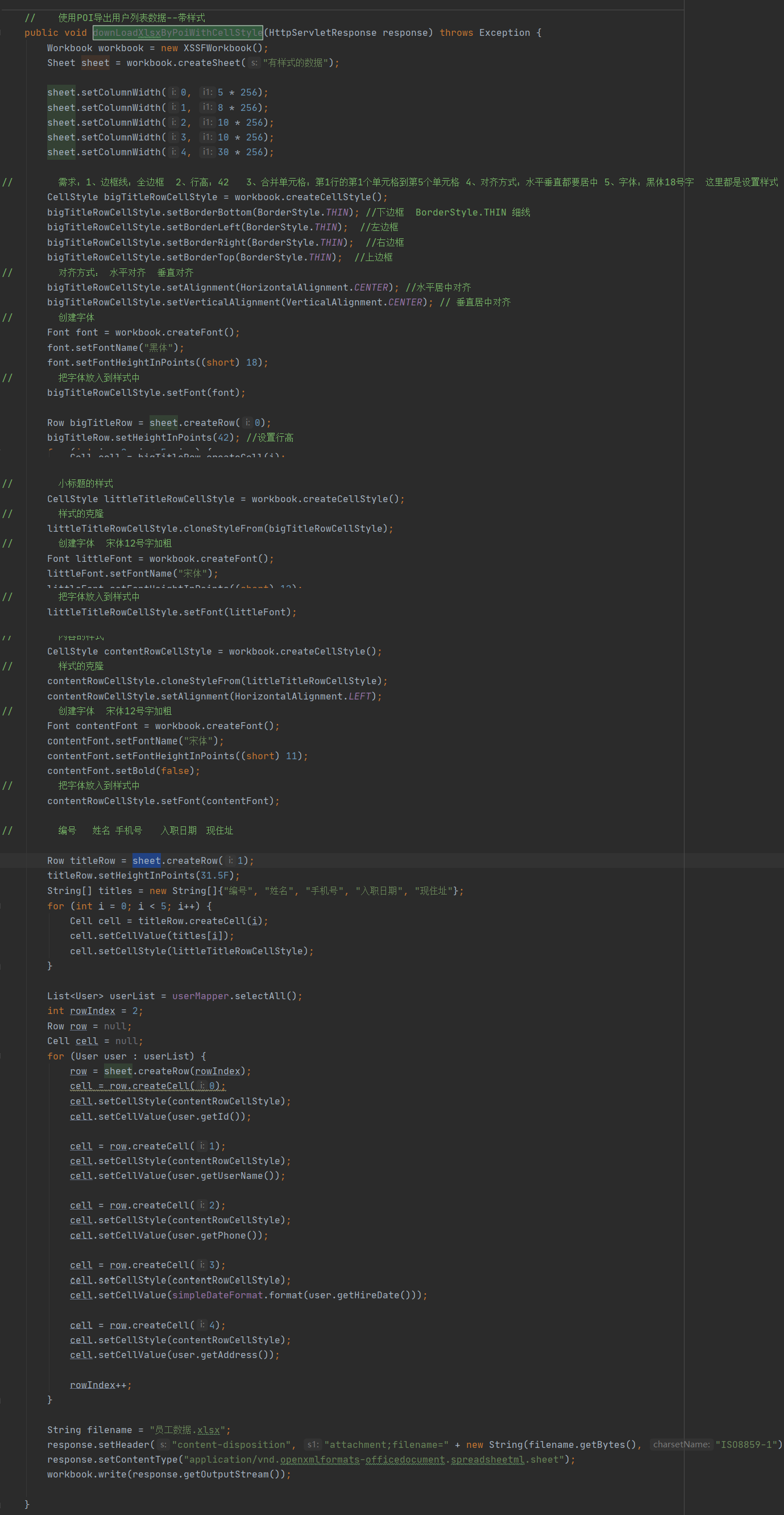This screenshot has width=784, height=1515.
Task: Click the 'String filename = "员工数据.xlsx"' line
Action: point(139,1430)
